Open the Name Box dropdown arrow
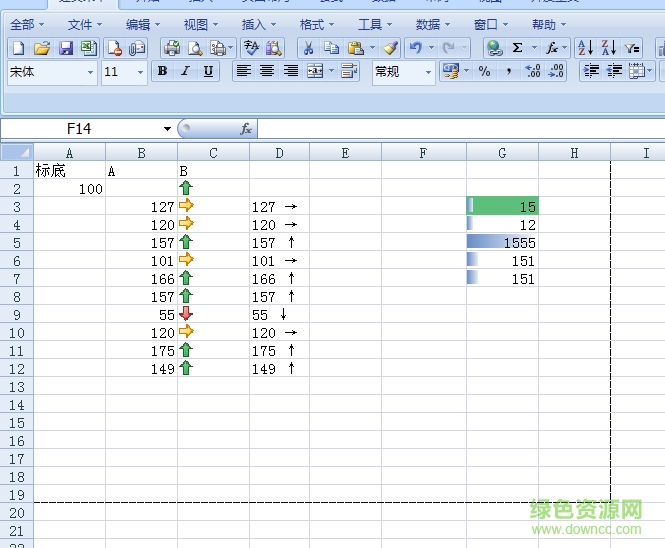This screenshot has height=548, width=665. 167,129
